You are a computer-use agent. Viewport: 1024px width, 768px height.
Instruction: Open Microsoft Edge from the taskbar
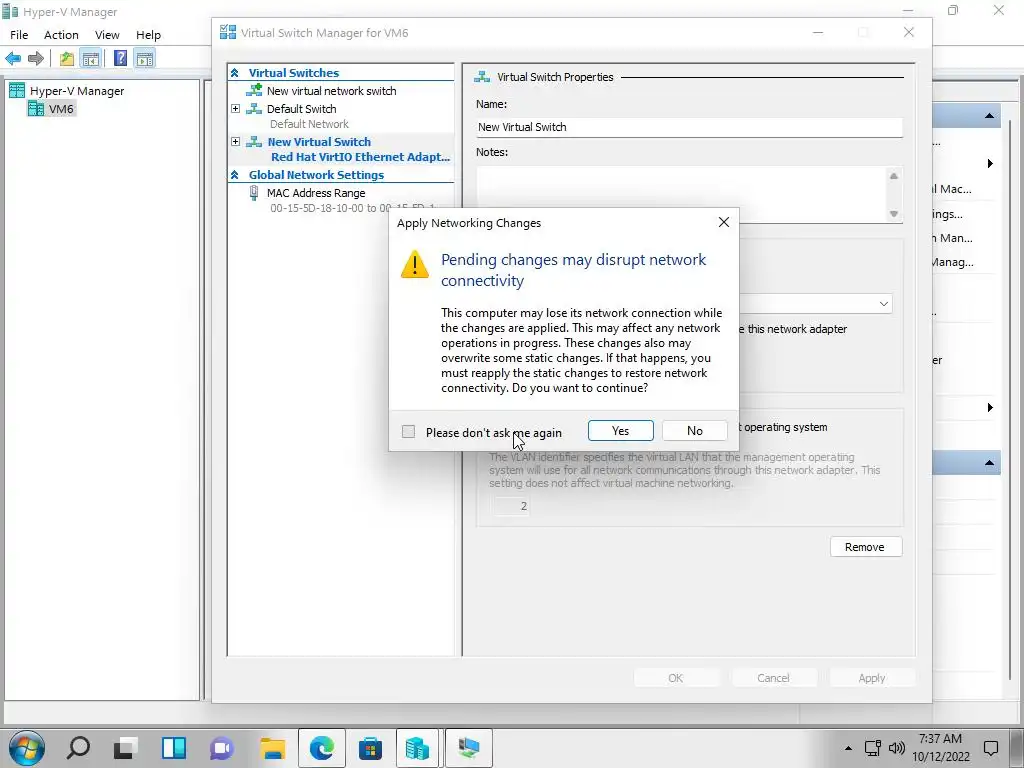(321, 748)
